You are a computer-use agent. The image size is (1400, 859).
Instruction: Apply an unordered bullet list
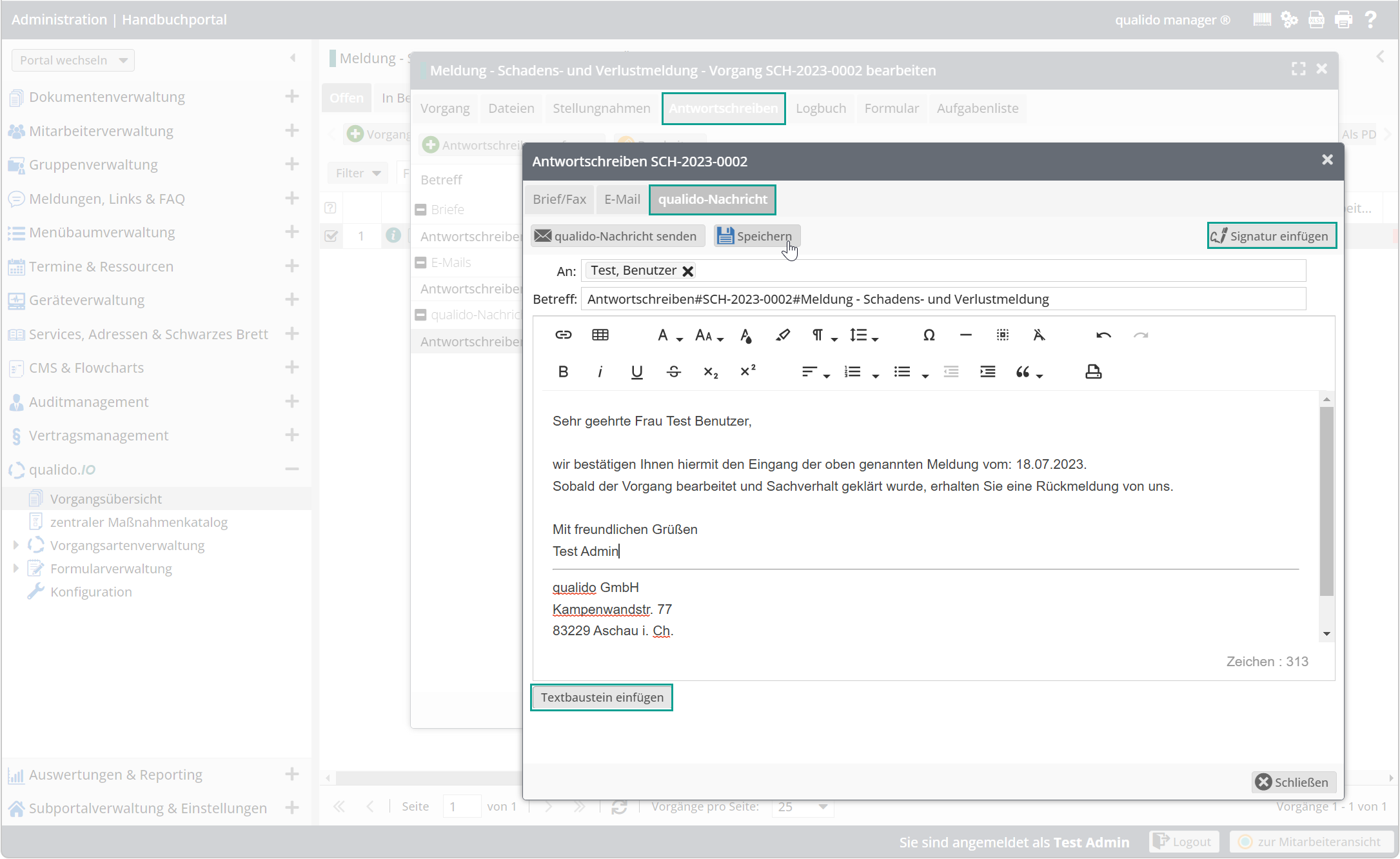coord(902,372)
